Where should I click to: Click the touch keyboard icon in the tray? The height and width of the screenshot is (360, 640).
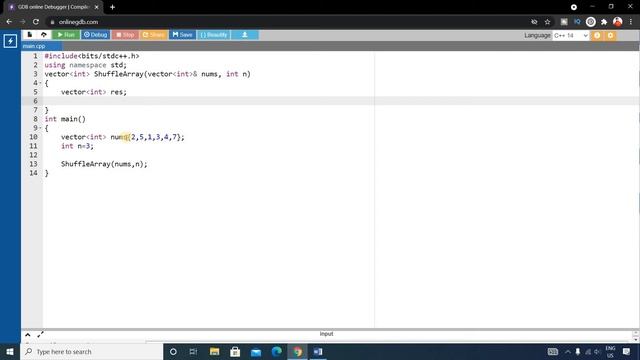(x=553, y=351)
